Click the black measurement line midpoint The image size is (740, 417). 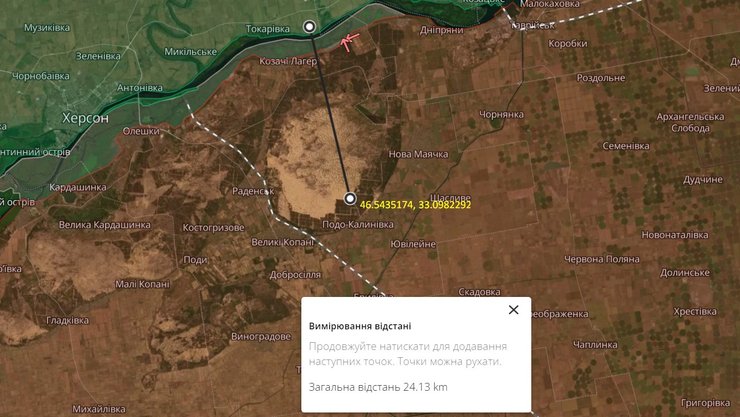point(329,112)
